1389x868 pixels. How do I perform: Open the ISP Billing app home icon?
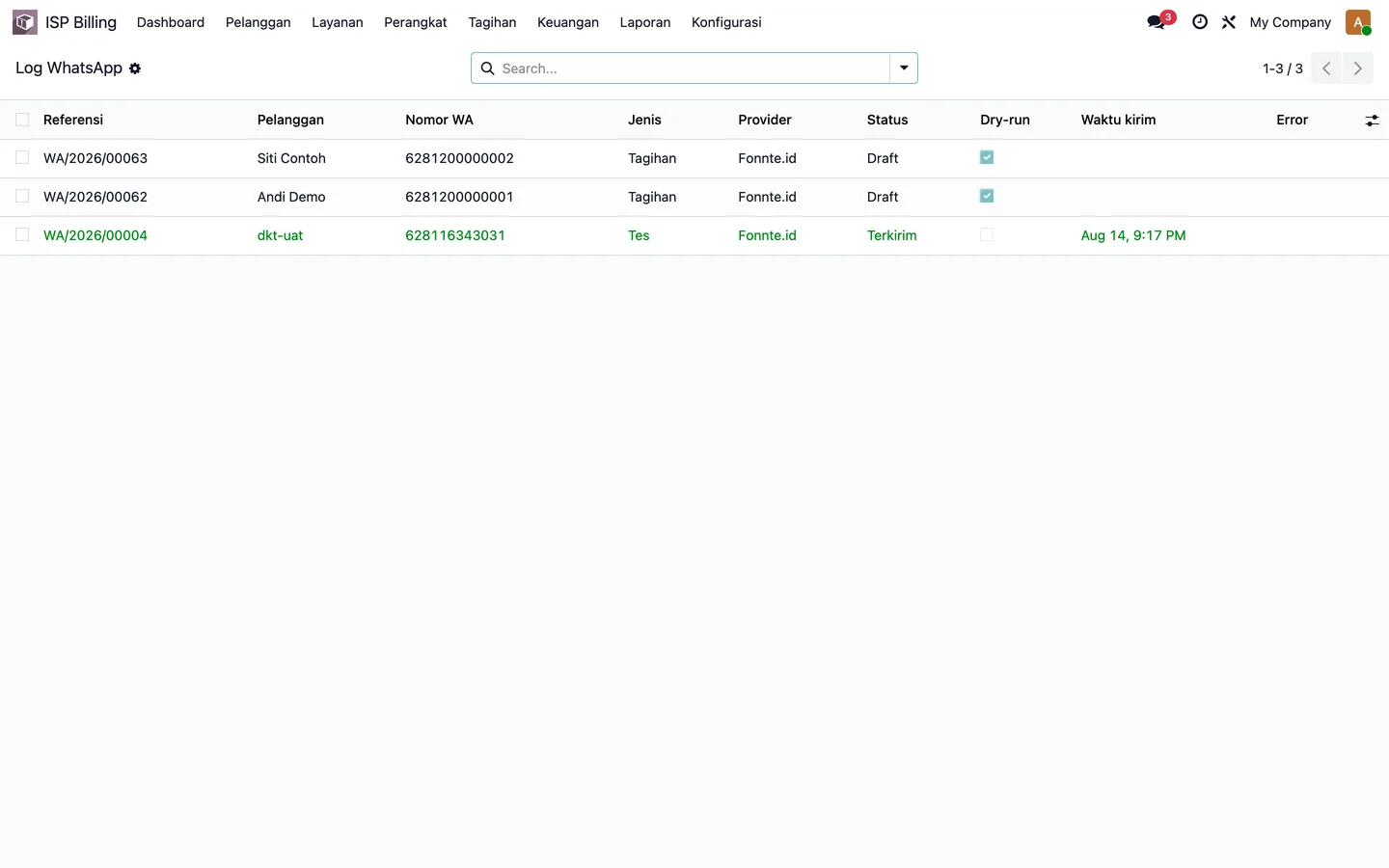25,22
